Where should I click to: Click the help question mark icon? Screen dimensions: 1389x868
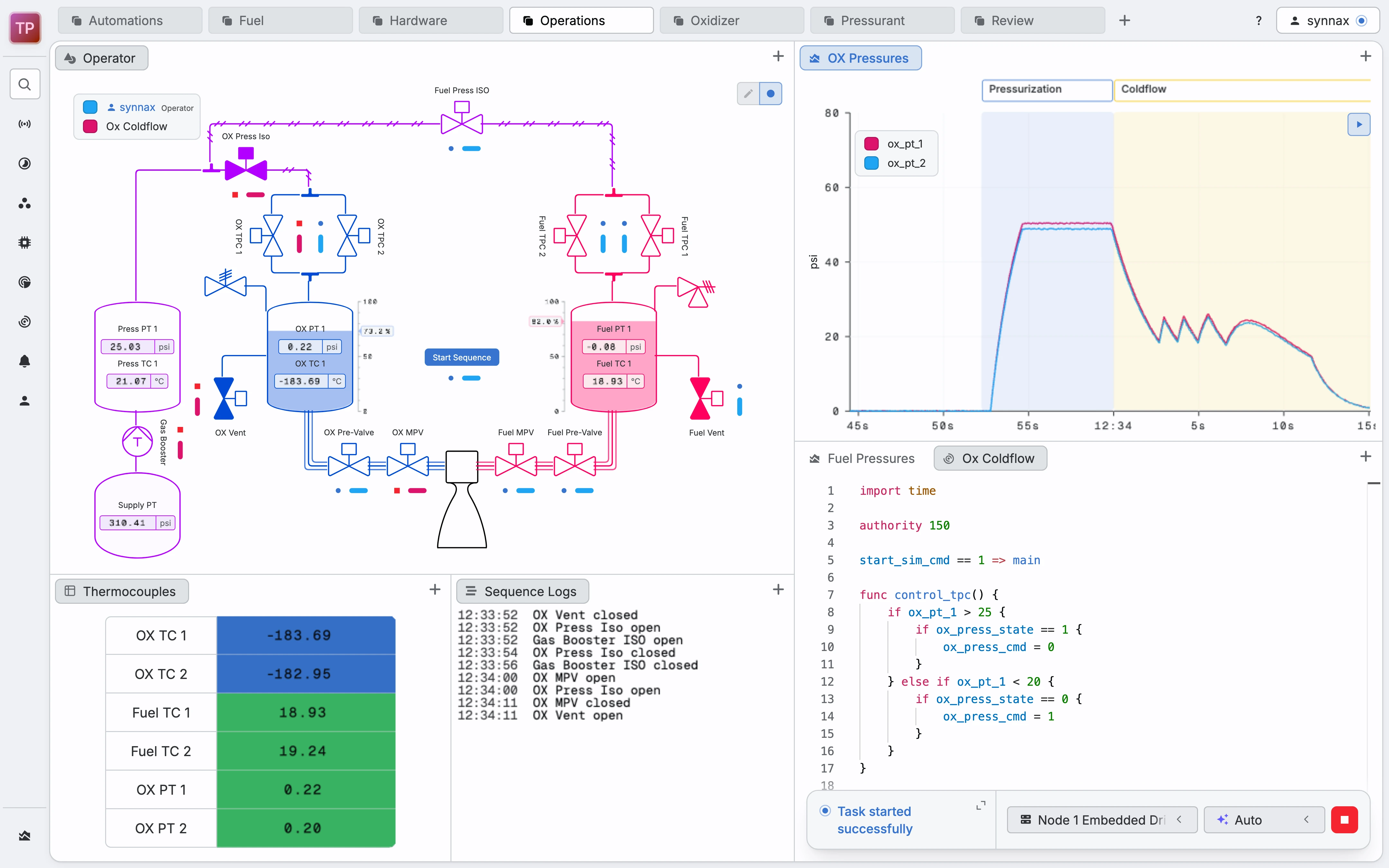[x=1259, y=21]
